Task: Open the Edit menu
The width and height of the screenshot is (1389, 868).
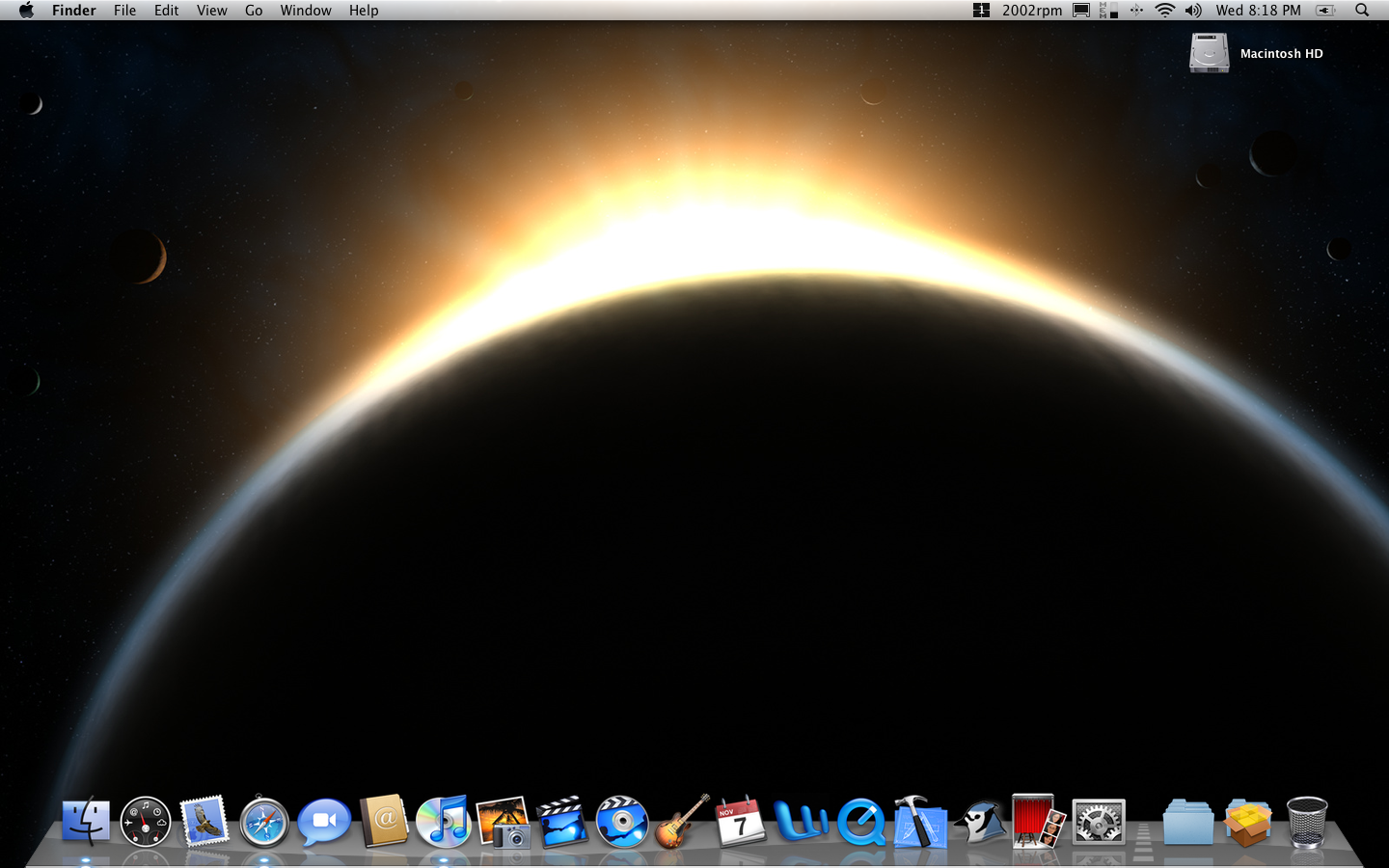Action: (167, 11)
